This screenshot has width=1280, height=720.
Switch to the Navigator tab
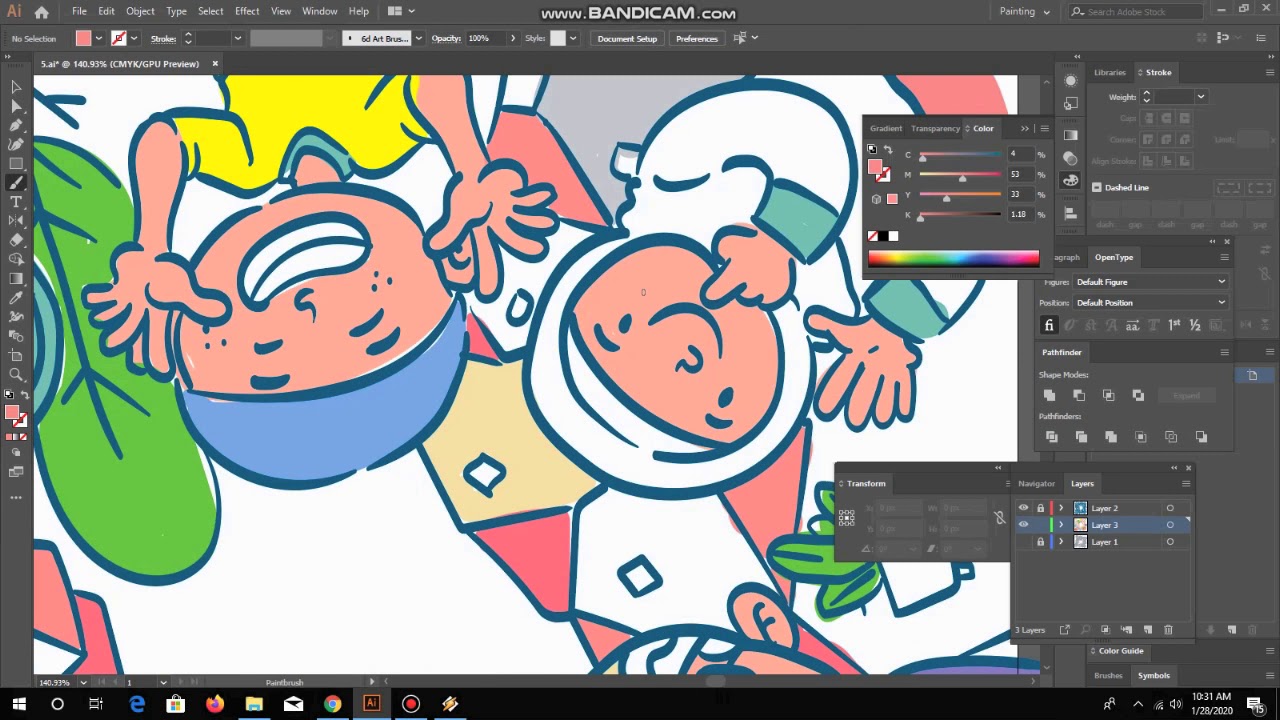(1036, 484)
